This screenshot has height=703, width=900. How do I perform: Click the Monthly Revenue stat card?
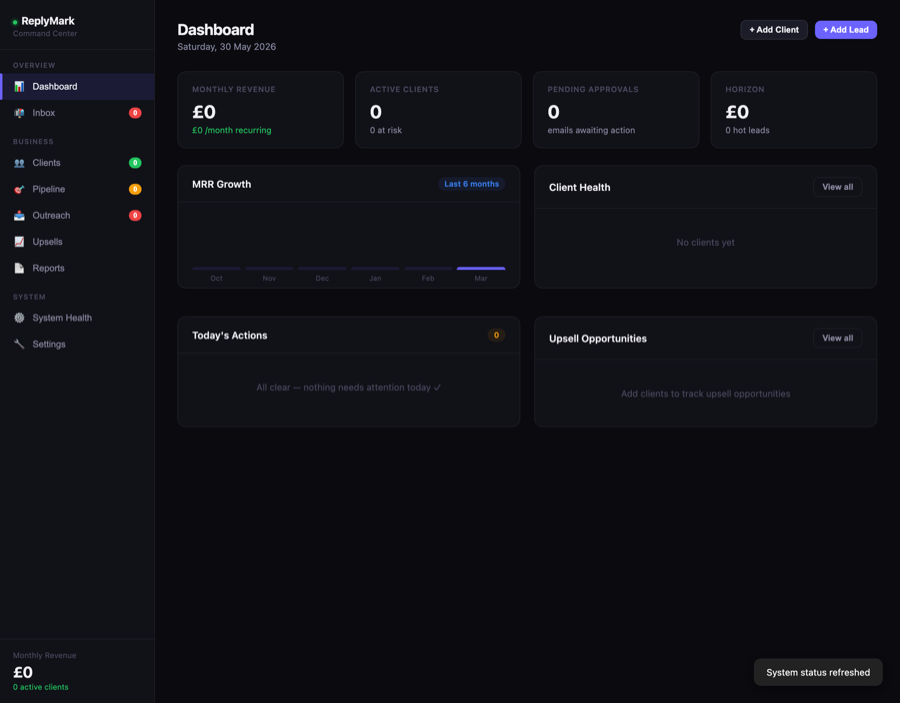click(261, 110)
